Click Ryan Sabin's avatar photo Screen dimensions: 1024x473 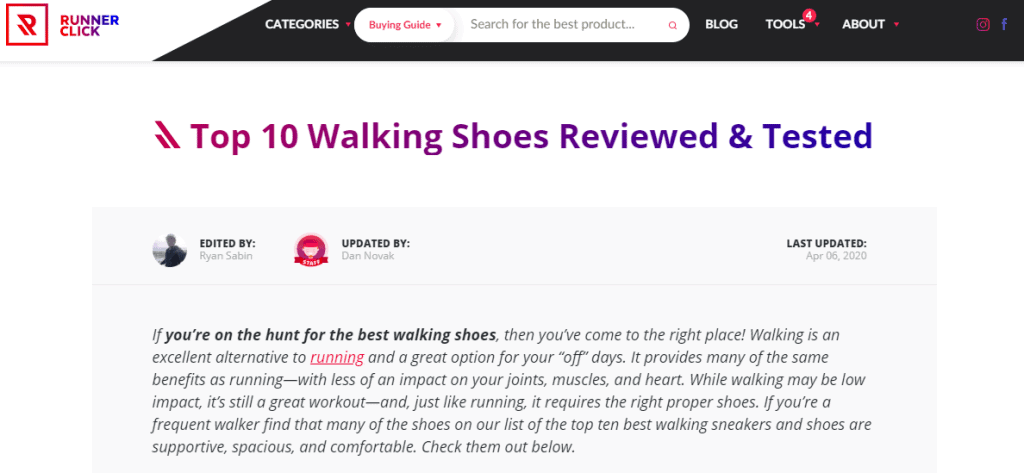[x=170, y=249]
